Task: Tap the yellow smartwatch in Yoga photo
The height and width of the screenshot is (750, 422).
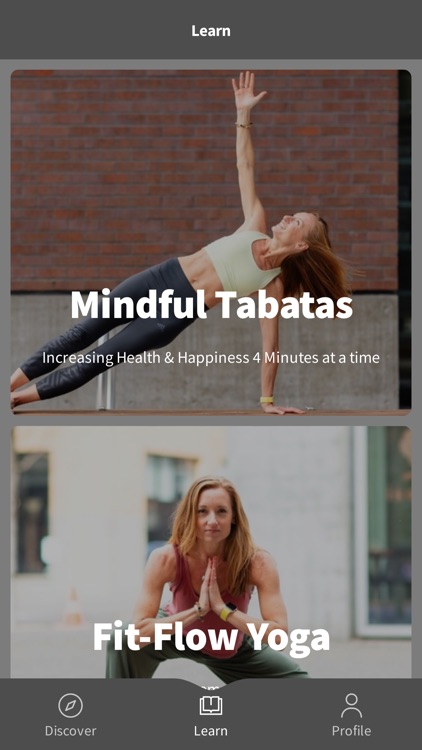Action: tap(228, 611)
